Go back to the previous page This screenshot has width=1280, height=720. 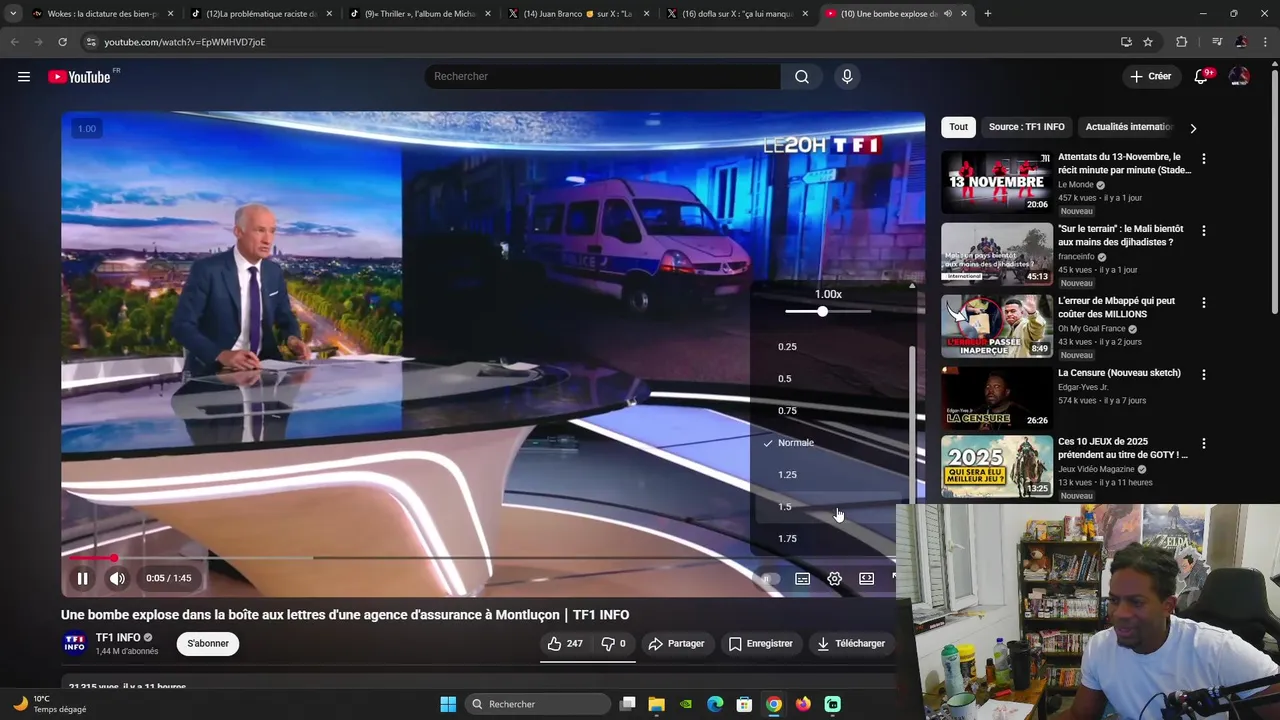[14, 42]
